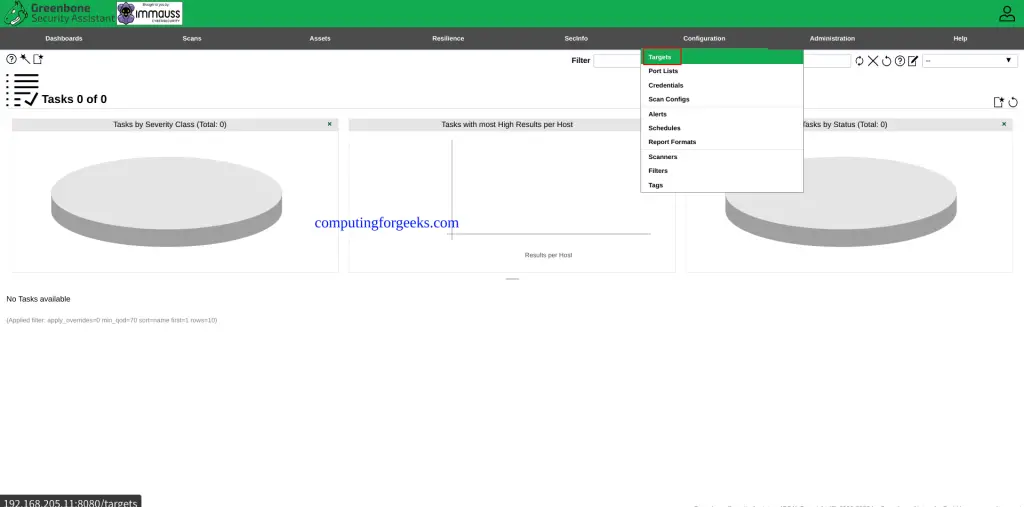
Task: Open the saved filters dropdown
Action: coord(970,61)
